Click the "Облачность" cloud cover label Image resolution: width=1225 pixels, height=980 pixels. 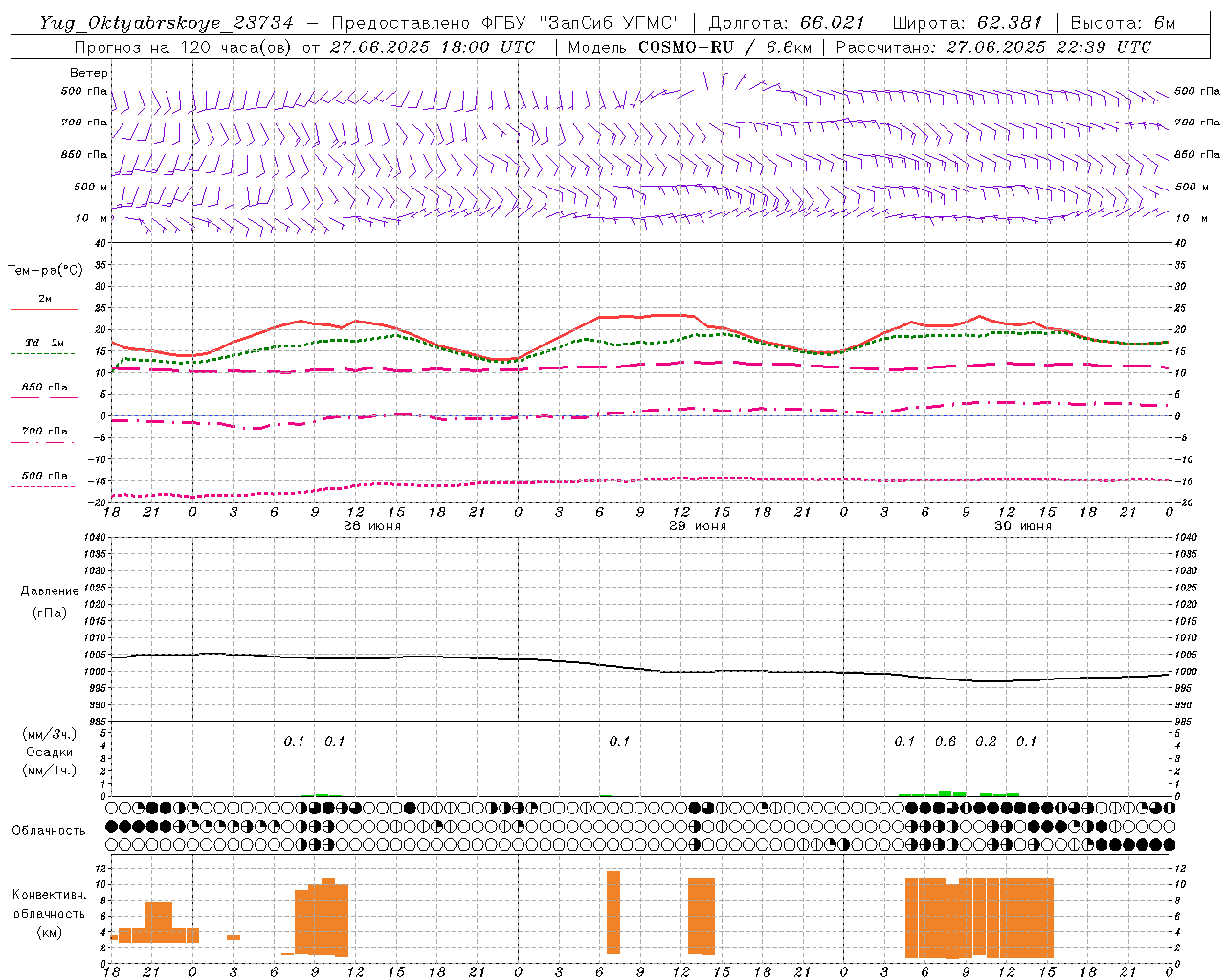coord(49,830)
